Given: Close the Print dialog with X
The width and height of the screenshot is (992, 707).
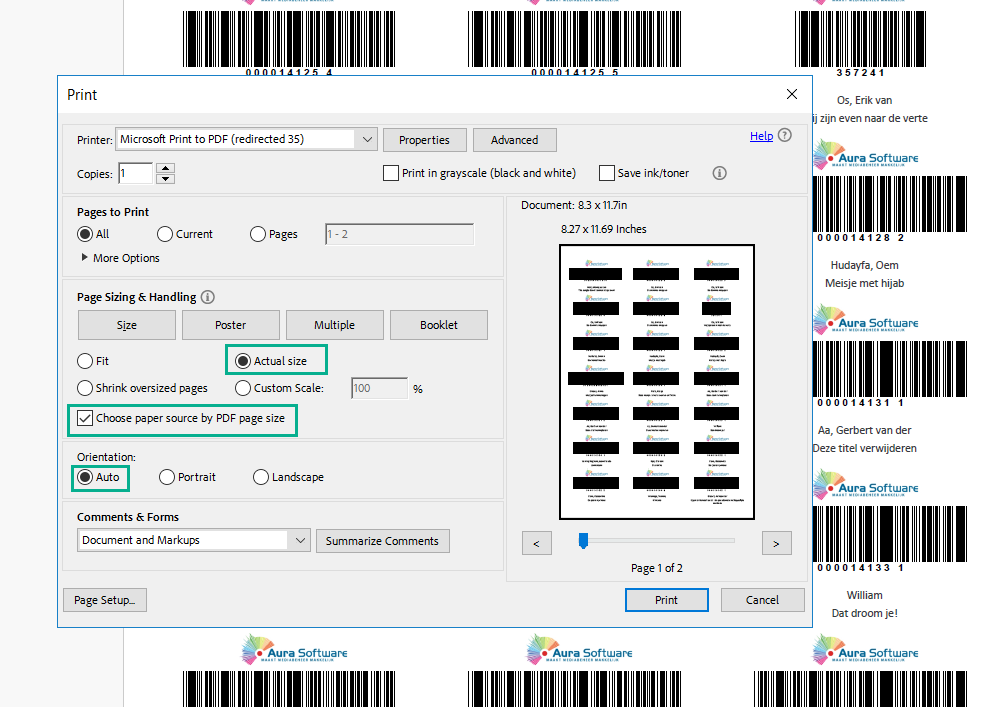Looking at the screenshot, I should 792,94.
